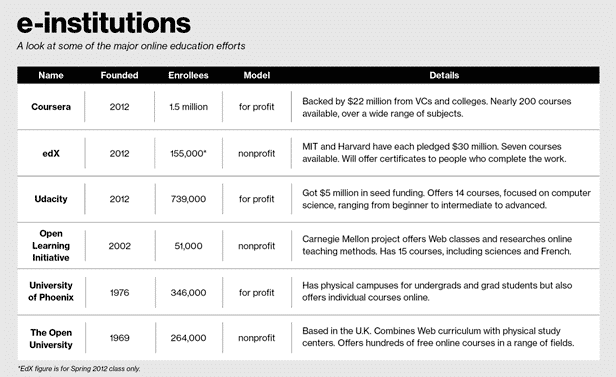Select the Carnegie Mellon details text
The width and height of the screenshot is (616, 377).
437,245
